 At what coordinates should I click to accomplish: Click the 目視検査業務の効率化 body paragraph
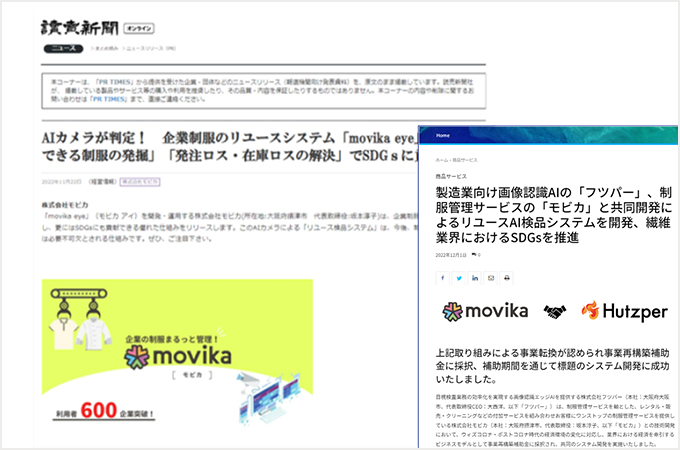coord(555,421)
